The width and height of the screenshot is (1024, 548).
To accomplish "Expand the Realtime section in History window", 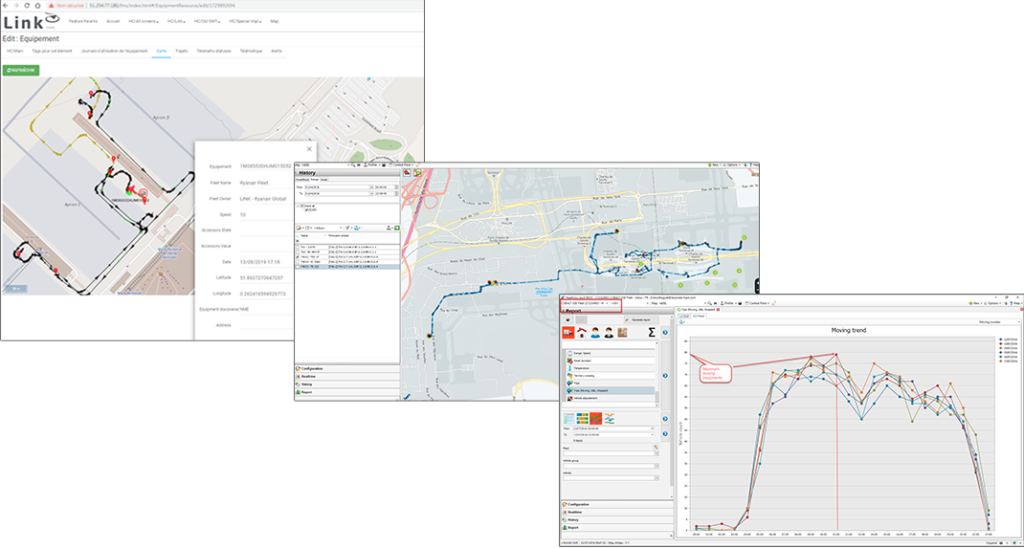I will 347,376.
